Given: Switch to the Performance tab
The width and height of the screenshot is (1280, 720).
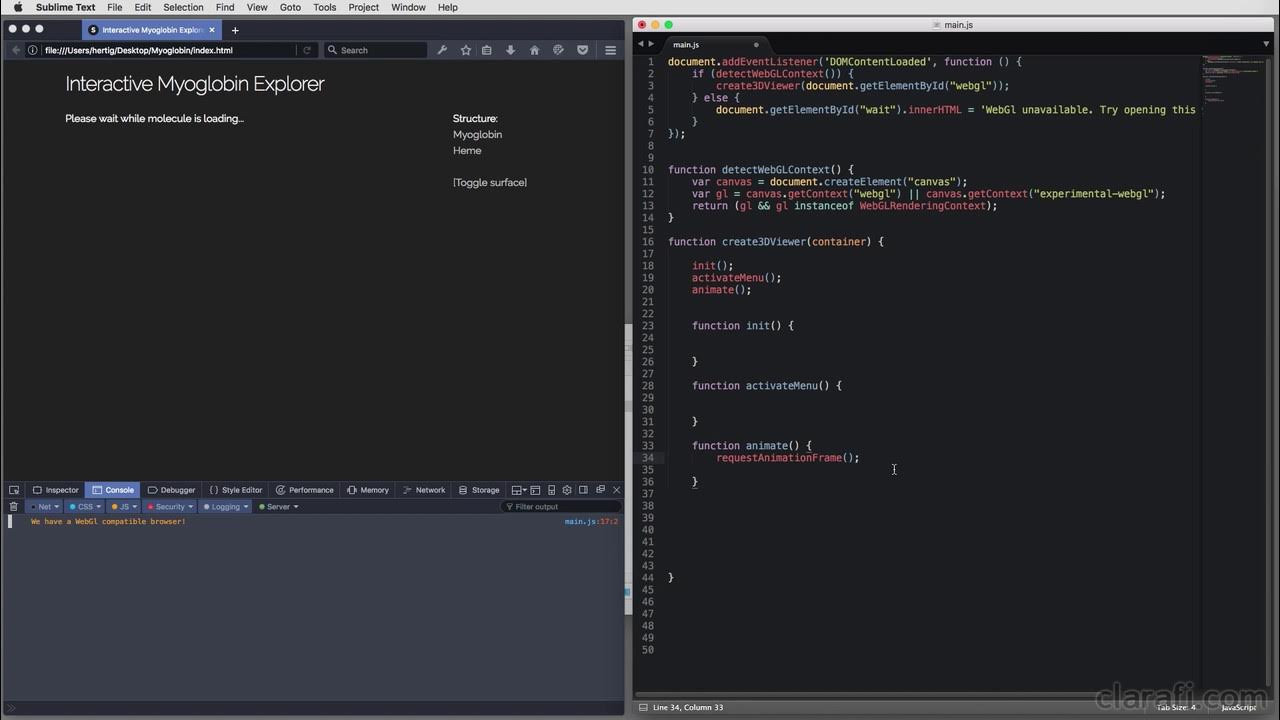Looking at the screenshot, I should click(x=305, y=490).
